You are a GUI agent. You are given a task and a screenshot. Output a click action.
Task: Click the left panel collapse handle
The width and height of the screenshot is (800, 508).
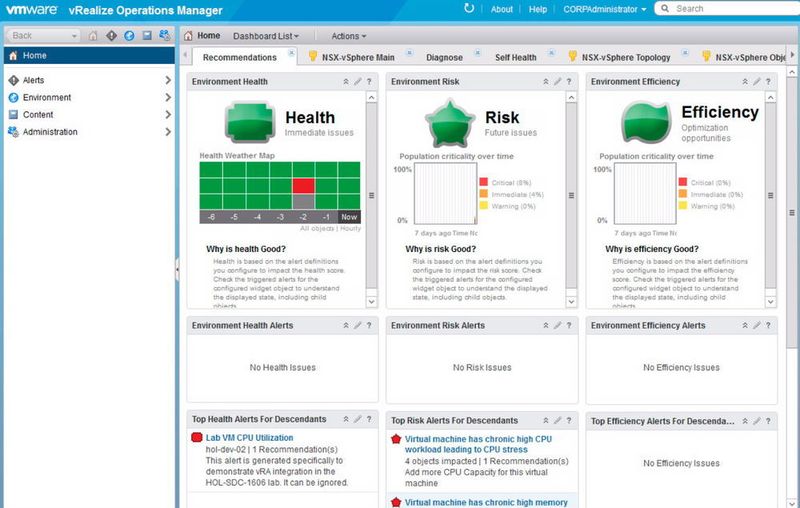pos(177,268)
